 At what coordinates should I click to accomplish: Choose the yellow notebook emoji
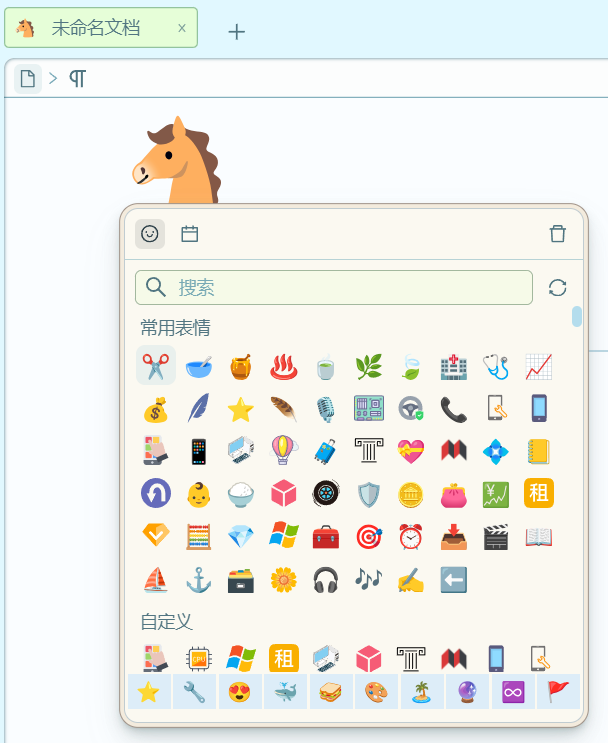(x=538, y=450)
